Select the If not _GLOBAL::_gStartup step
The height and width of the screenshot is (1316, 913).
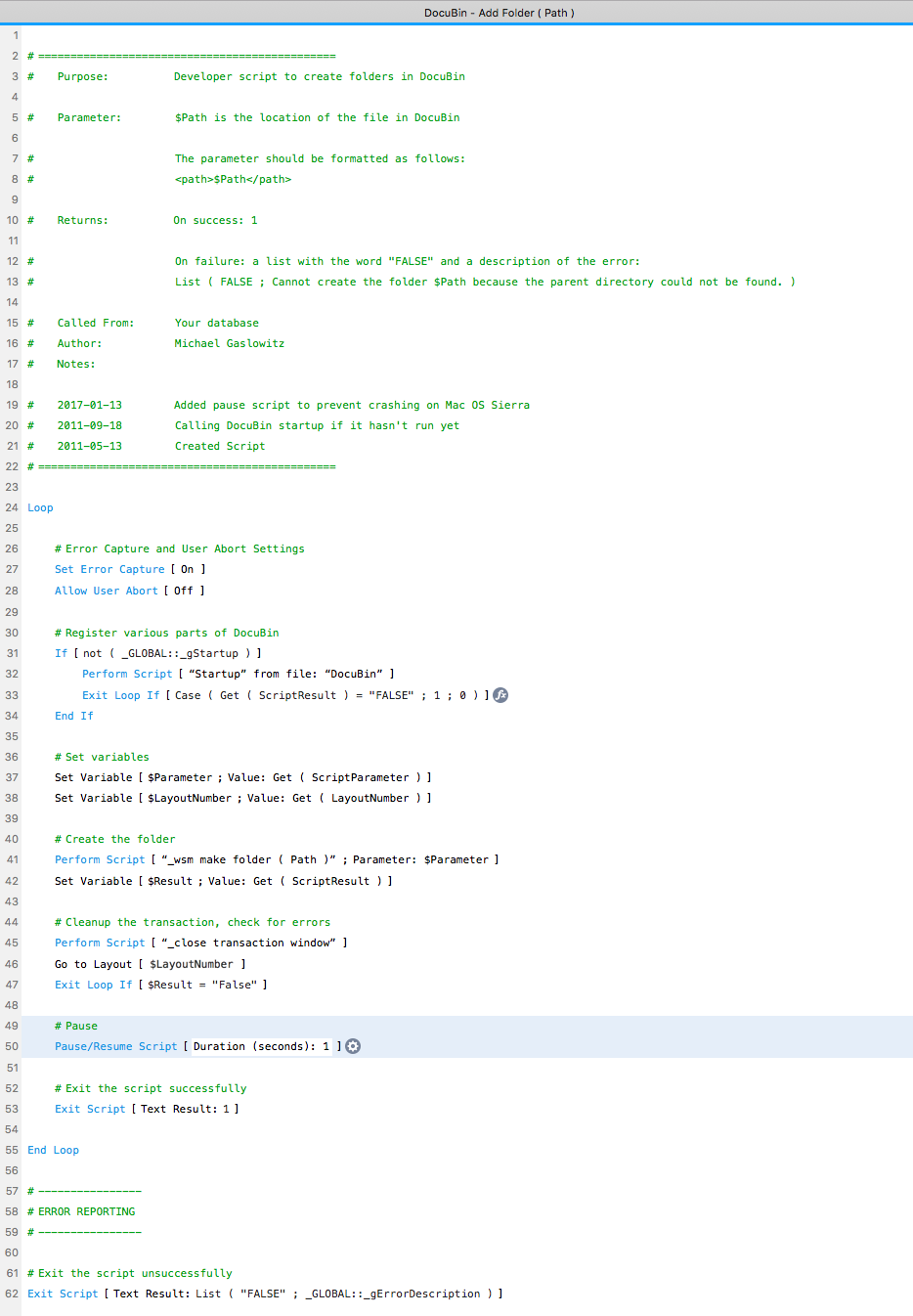pyautogui.click(x=157, y=653)
